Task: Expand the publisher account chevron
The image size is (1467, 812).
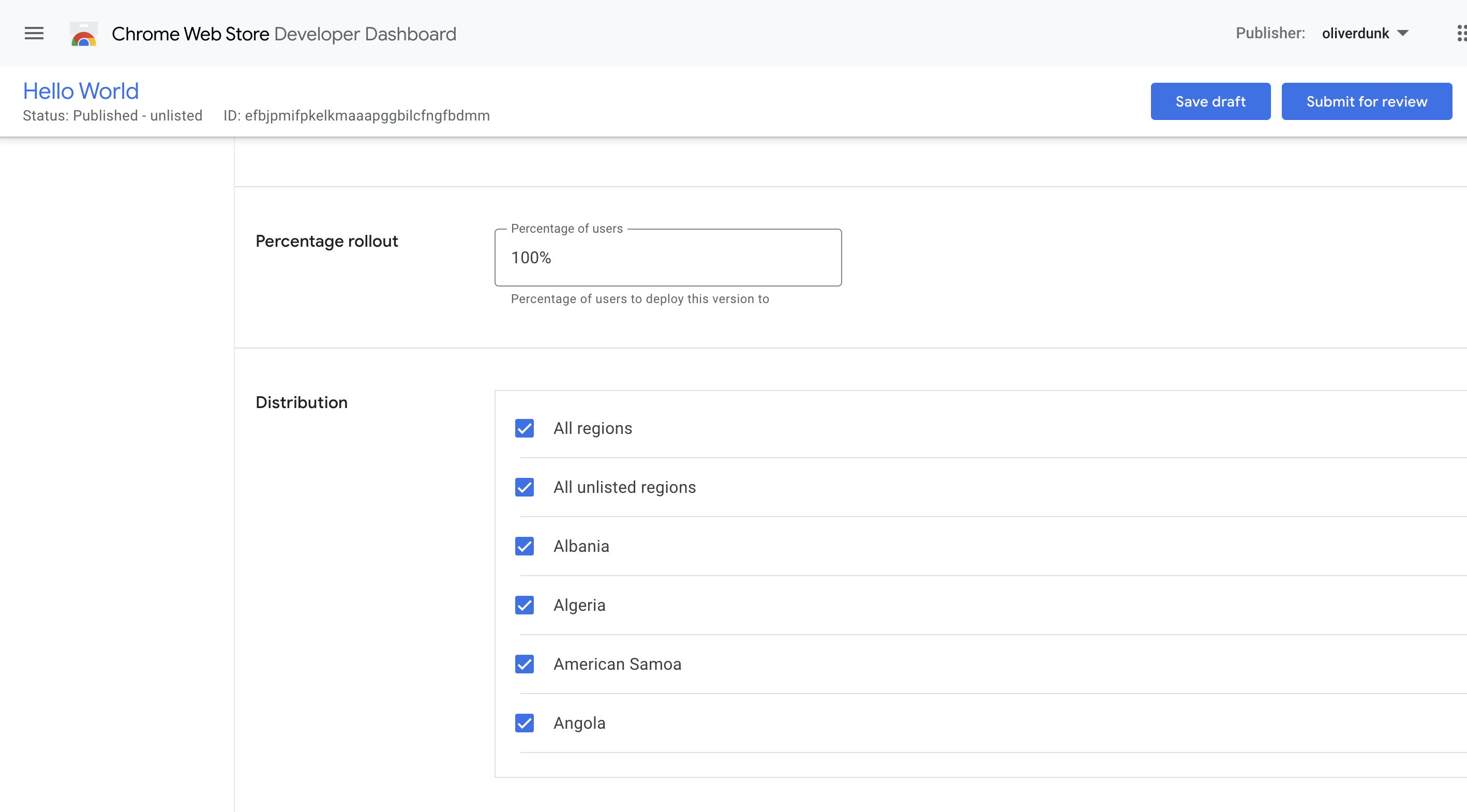Action: click(1403, 33)
